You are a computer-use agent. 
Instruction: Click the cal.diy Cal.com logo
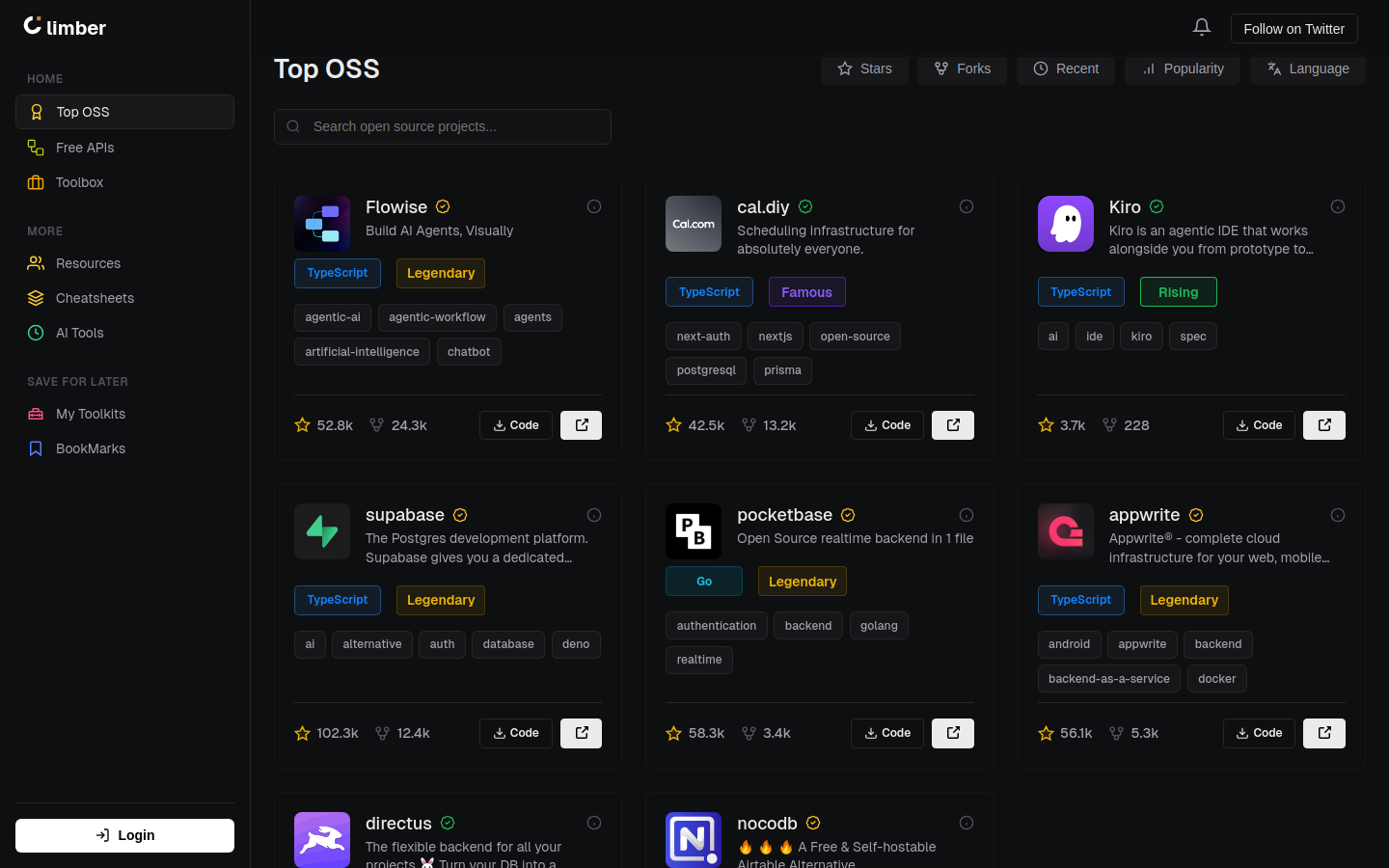point(694,224)
